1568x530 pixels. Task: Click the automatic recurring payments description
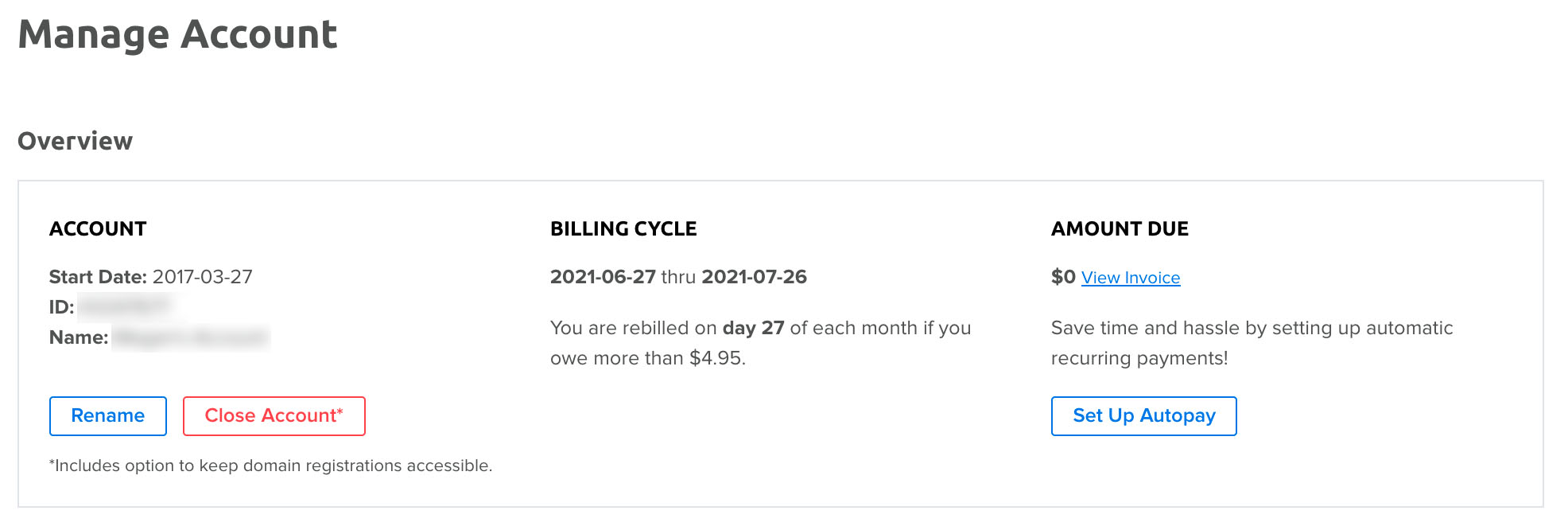pos(1252,343)
